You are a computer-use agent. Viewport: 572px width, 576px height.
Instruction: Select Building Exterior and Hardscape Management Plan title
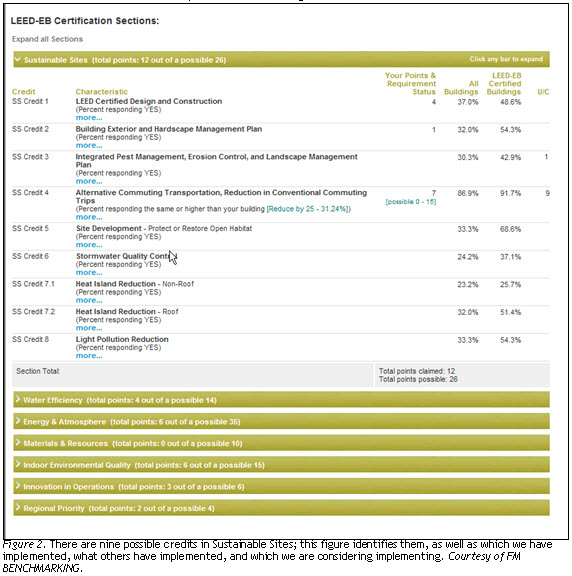169,129
